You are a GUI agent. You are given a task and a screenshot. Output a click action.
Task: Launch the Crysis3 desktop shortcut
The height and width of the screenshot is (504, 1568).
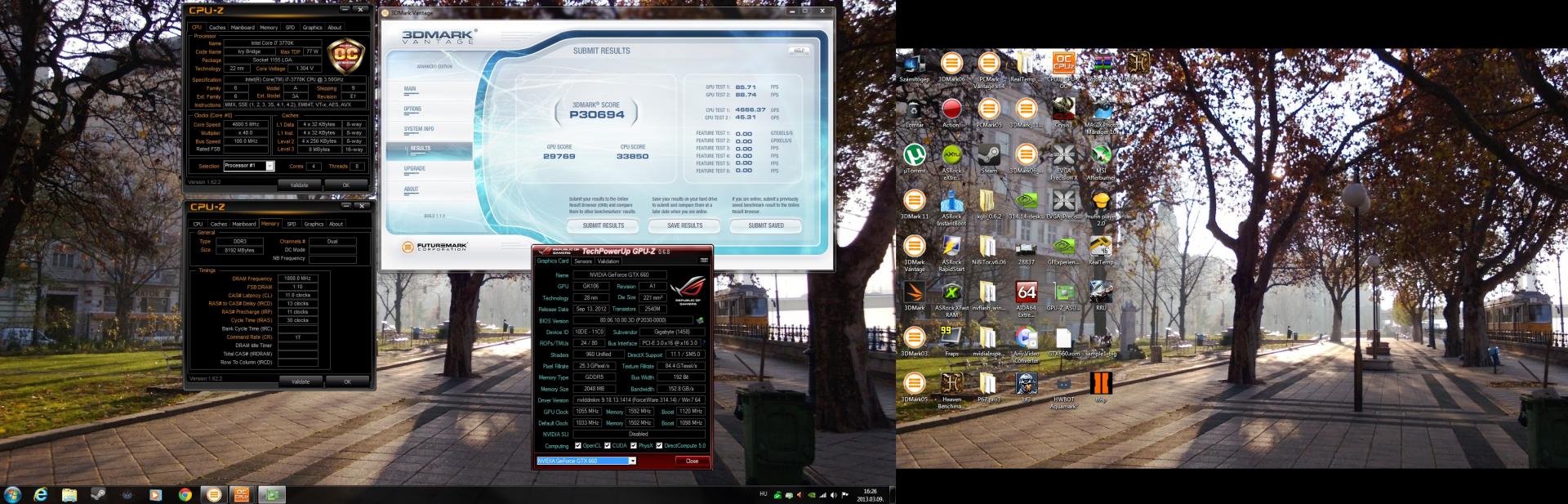(x=1062, y=113)
